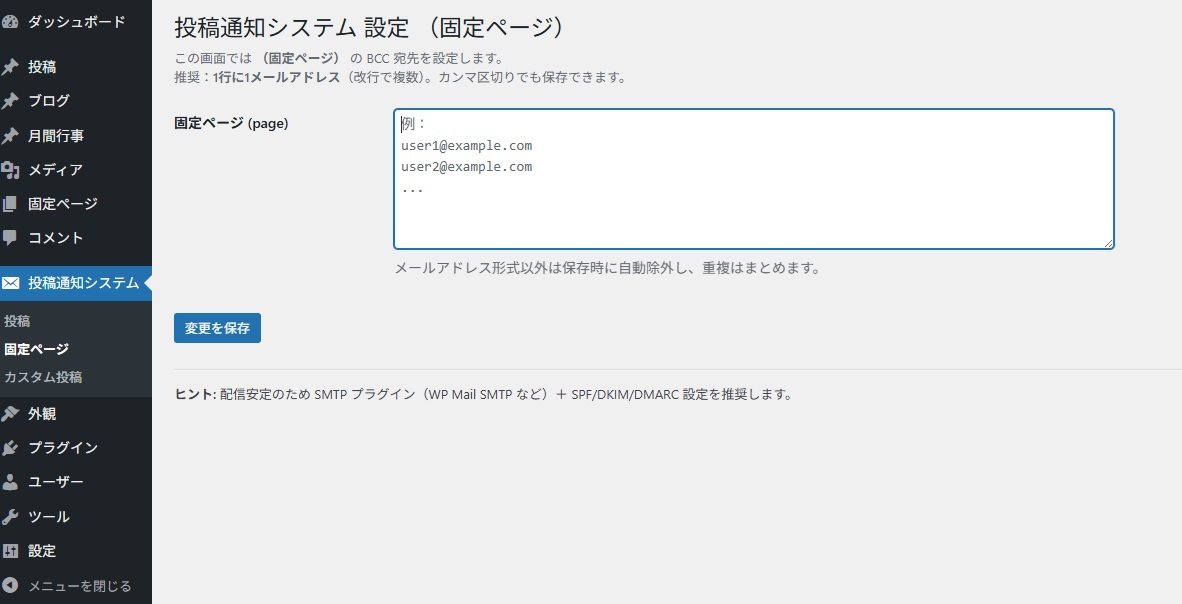
Task: Click the 変更を保存 button
Action: [x=217, y=328]
